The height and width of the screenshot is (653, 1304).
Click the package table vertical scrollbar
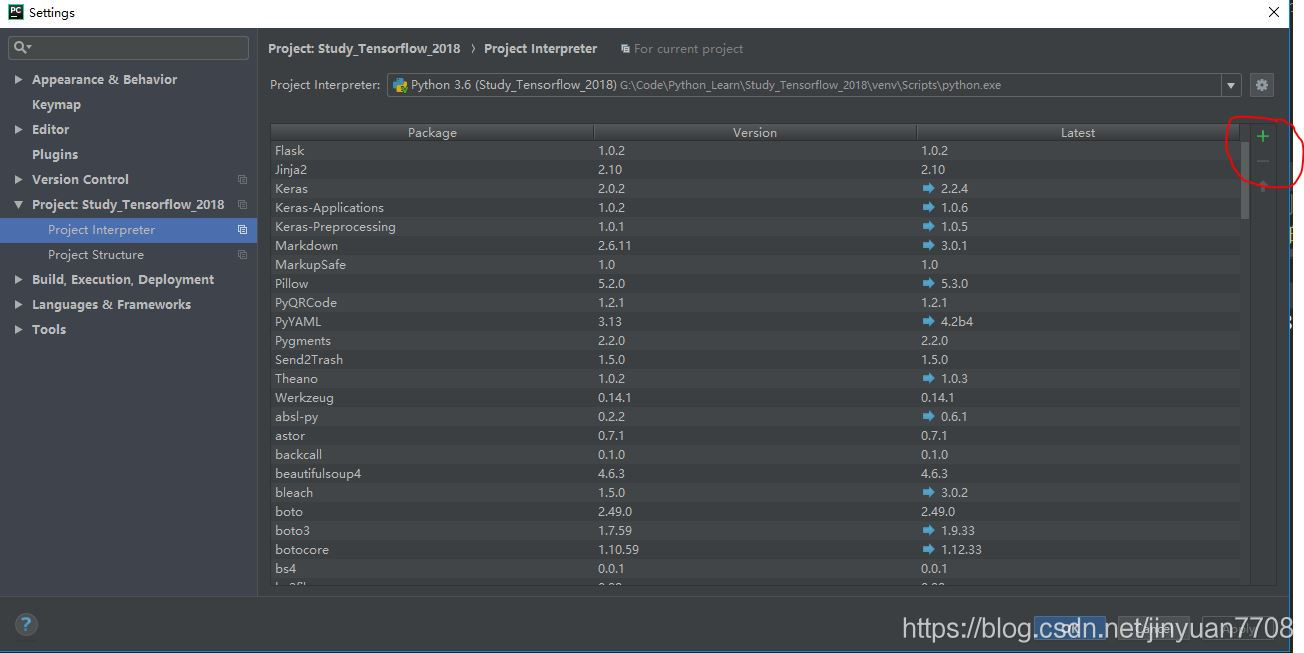pos(1245,180)
